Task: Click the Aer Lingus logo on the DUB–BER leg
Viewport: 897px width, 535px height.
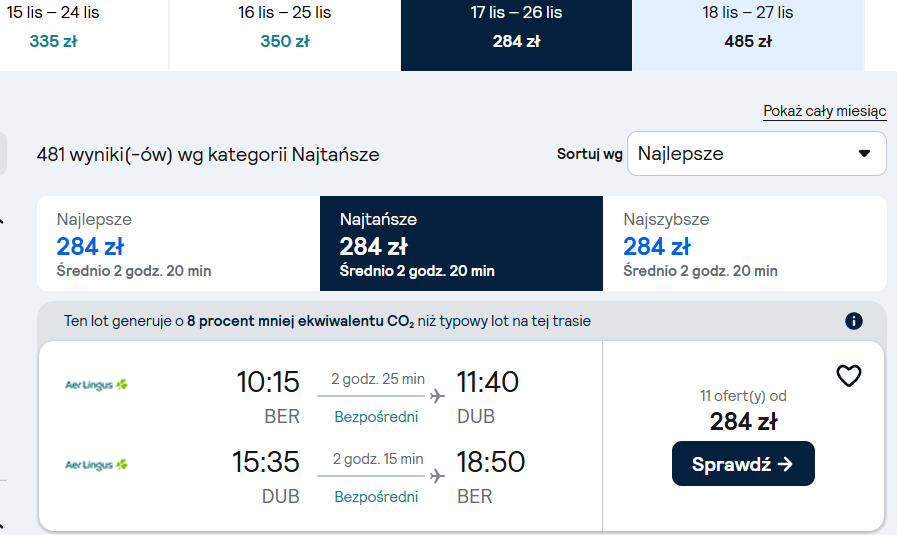Action: coord(96,465)
